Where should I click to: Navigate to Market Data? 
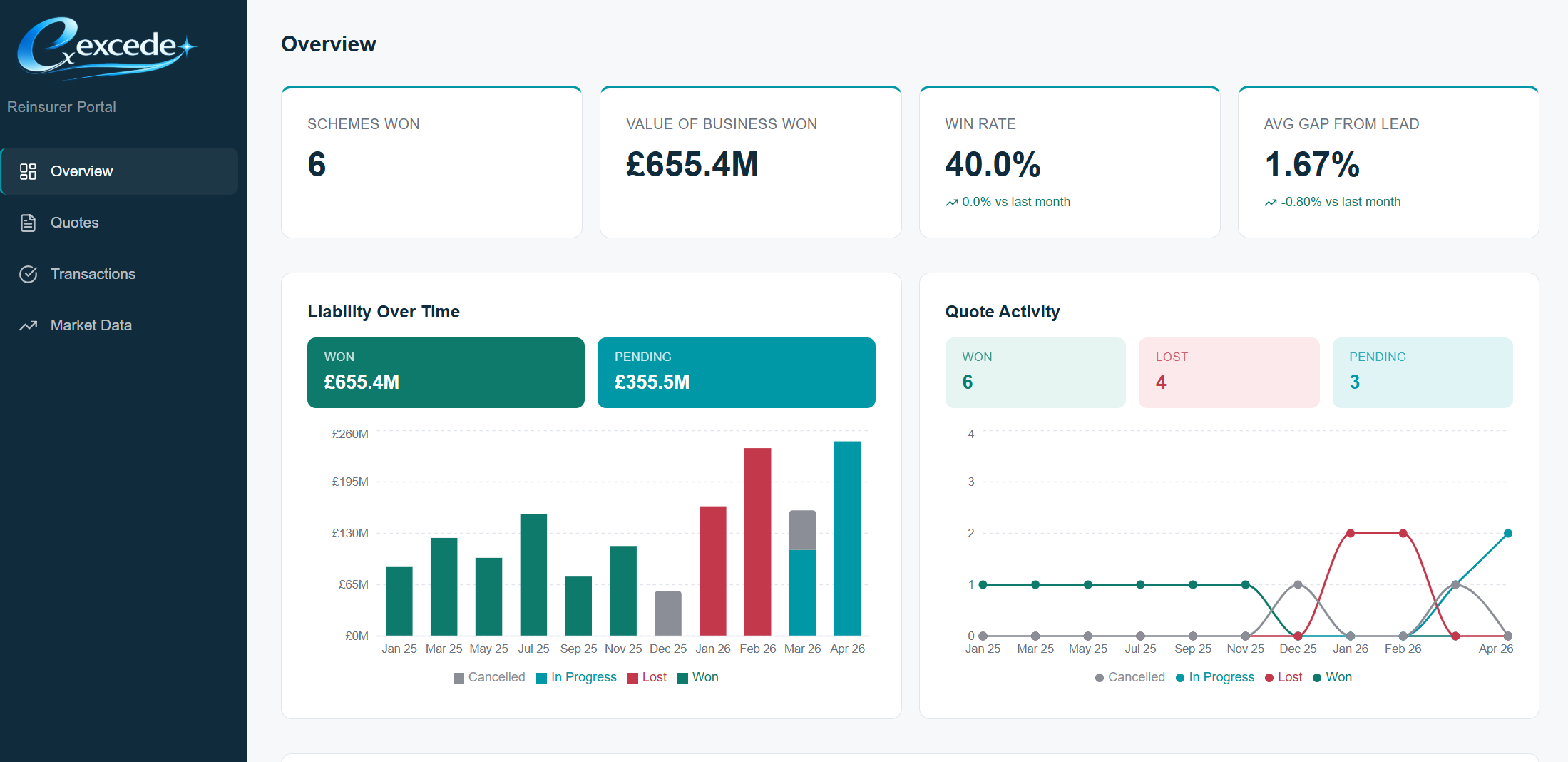pyautogui.click(x=120, y=325)
